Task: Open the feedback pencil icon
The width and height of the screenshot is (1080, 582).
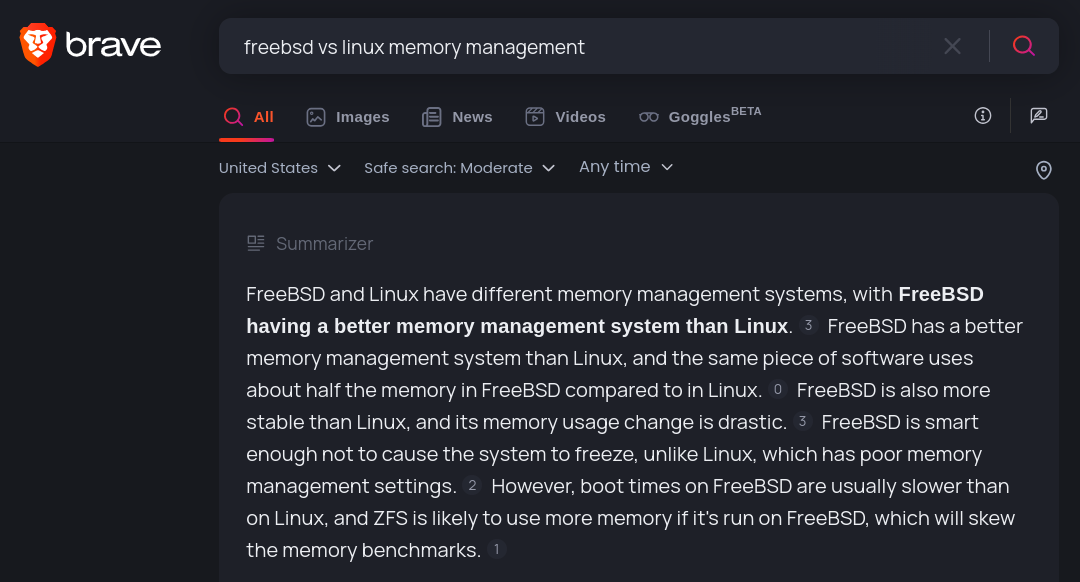Action: coord(1039,116)
